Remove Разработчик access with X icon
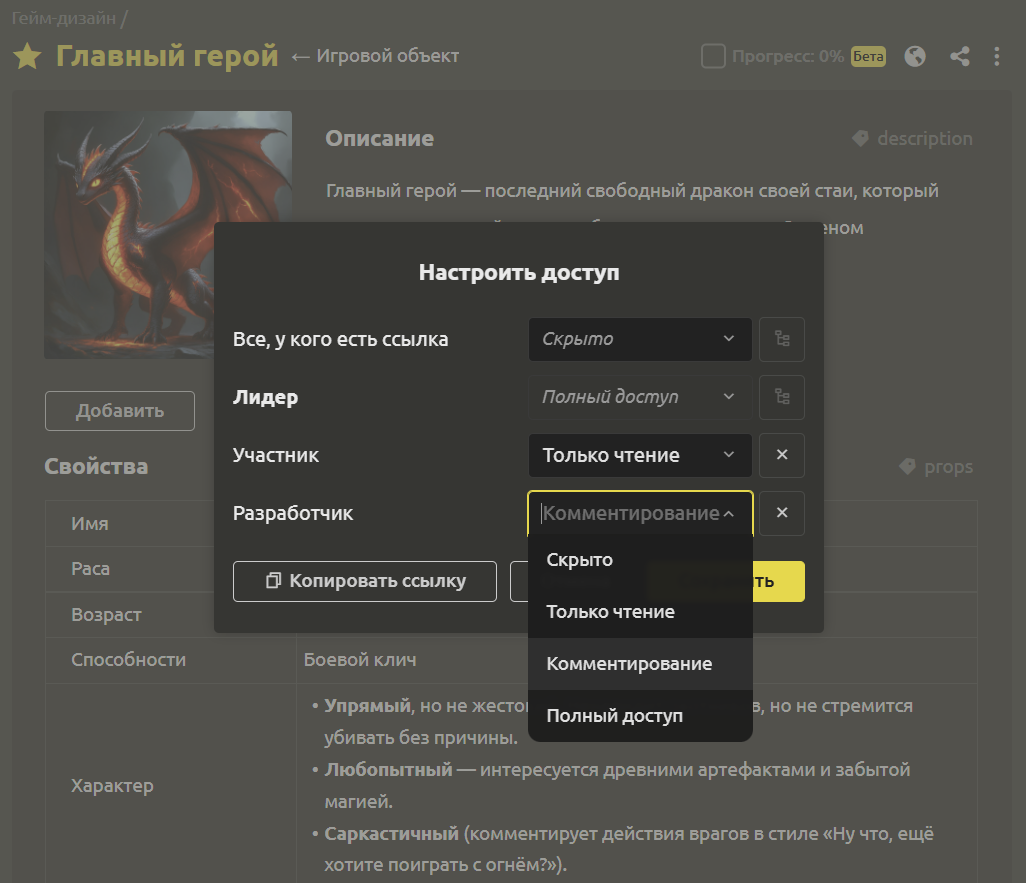Screen dimensions: 1026x883 click(x=782, y=513)
